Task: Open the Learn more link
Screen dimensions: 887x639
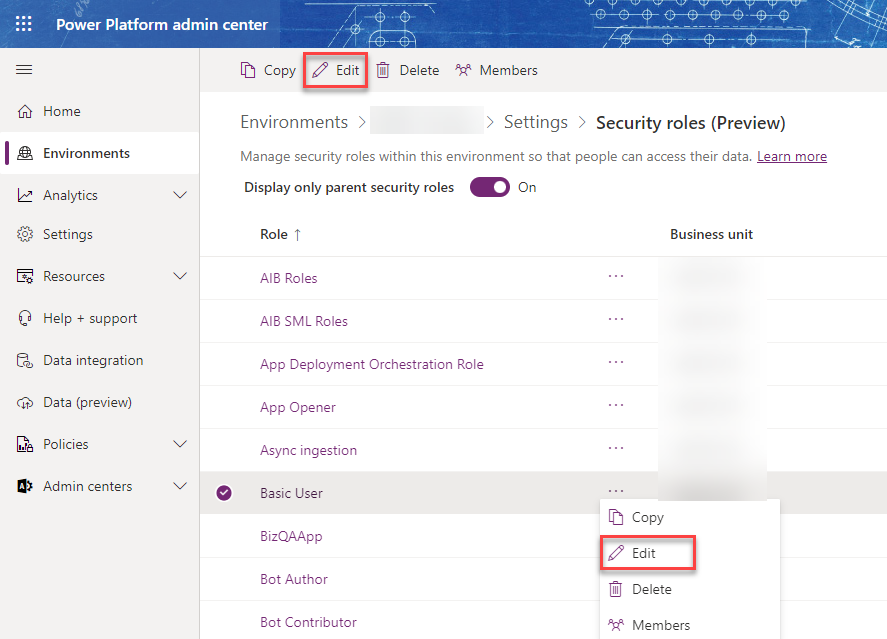Action: (x=791, y=157)
